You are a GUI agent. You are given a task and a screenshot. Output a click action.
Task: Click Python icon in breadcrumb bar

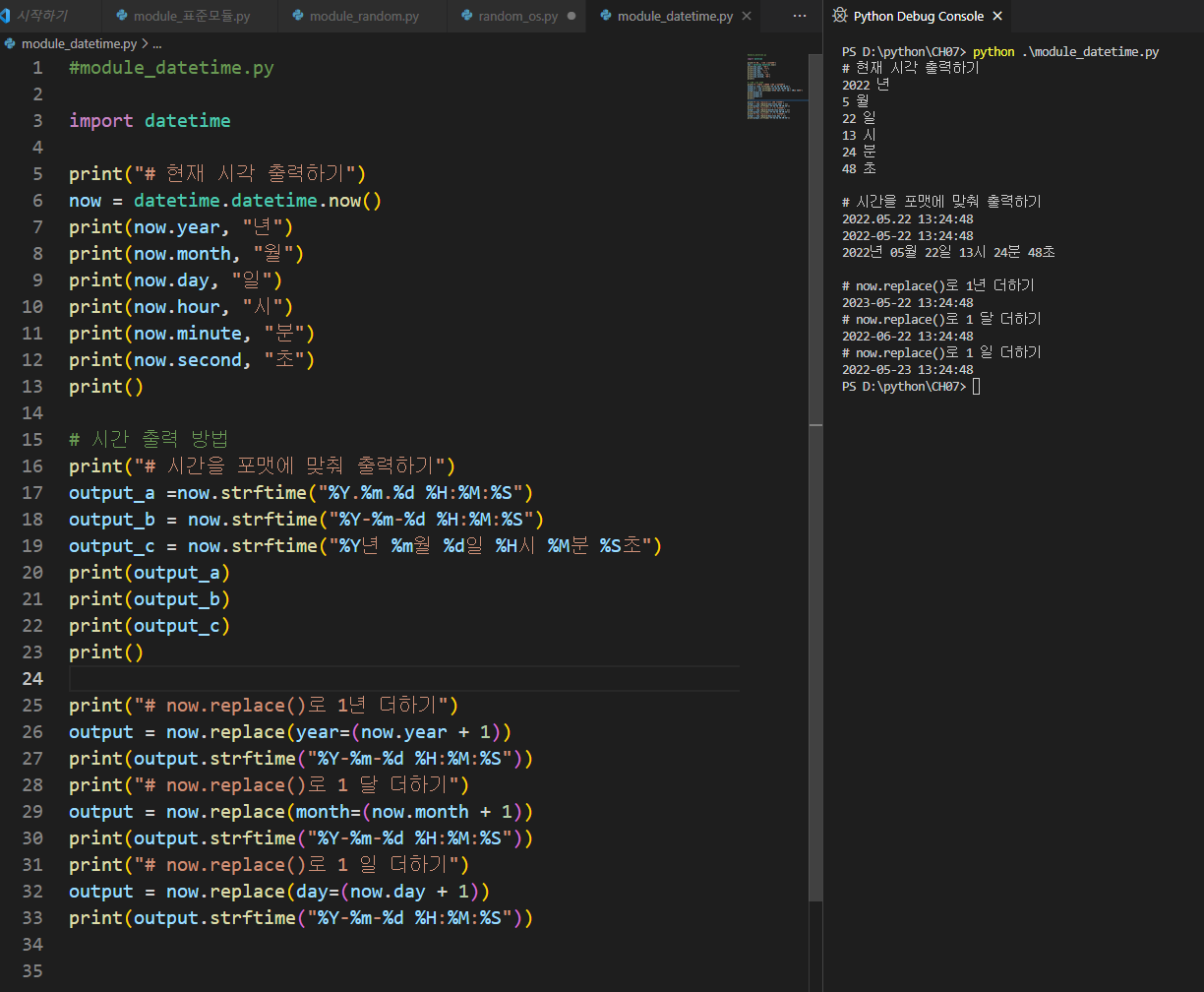click(11, 44)
